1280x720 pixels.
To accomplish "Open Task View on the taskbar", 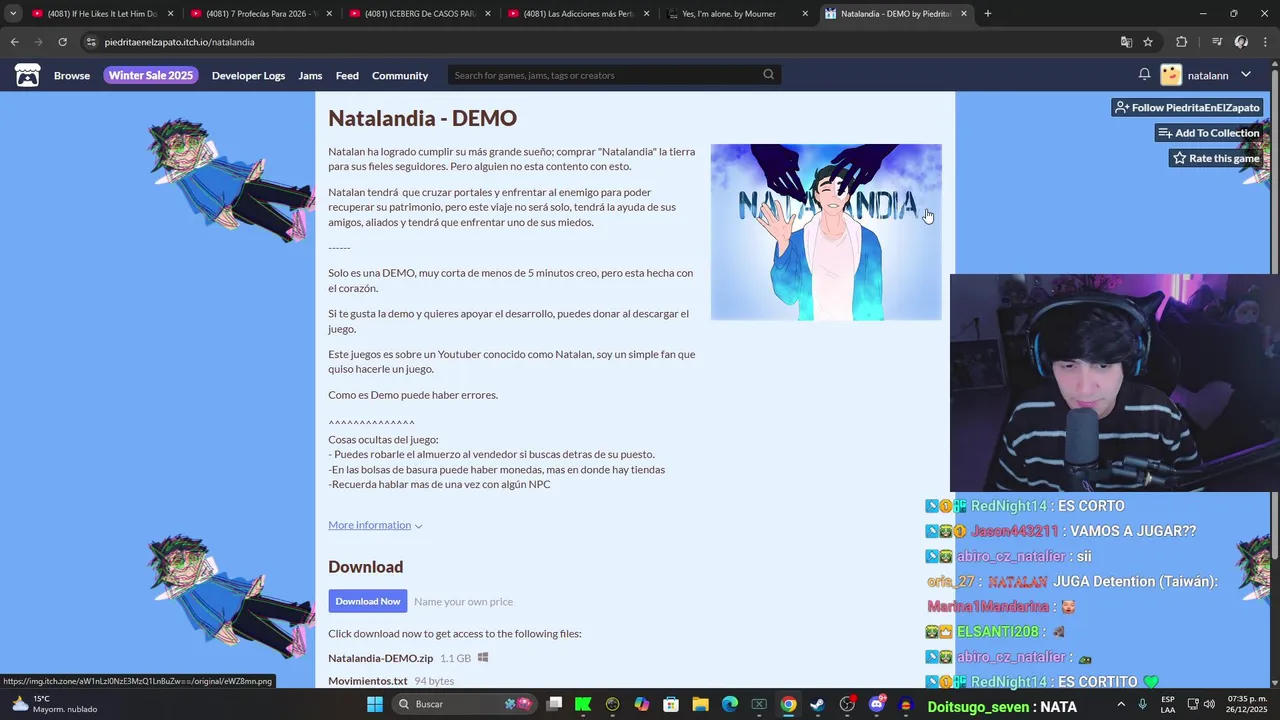I will [x=555, y=704].
